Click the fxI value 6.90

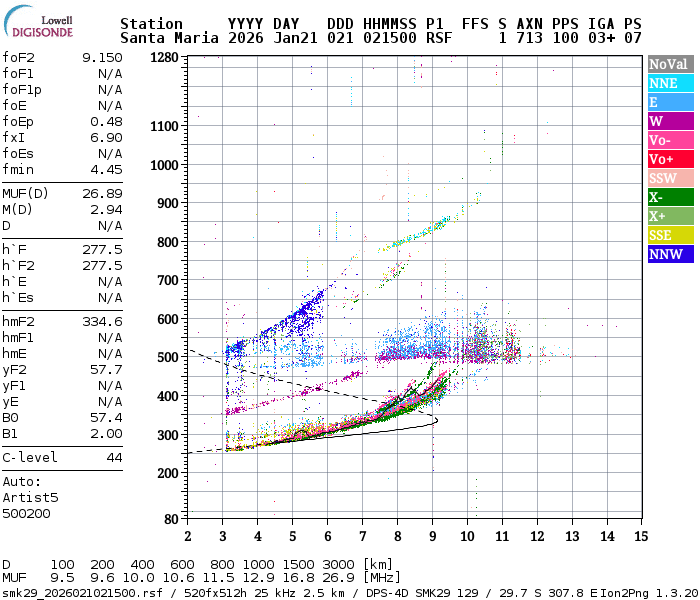coord(106,138)
